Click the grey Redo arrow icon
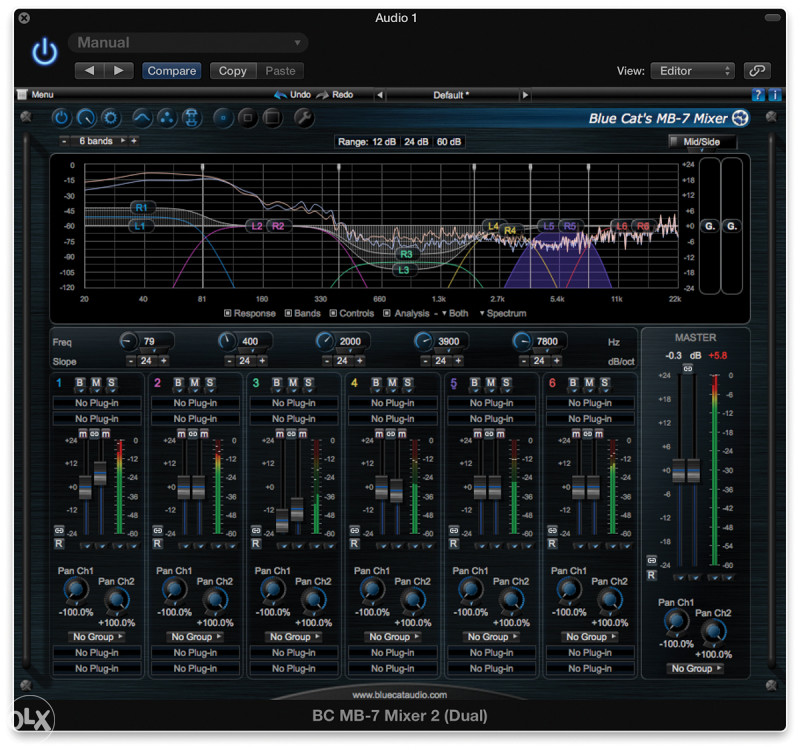Viewport: 800px width, 750px height. click(322, 95)
